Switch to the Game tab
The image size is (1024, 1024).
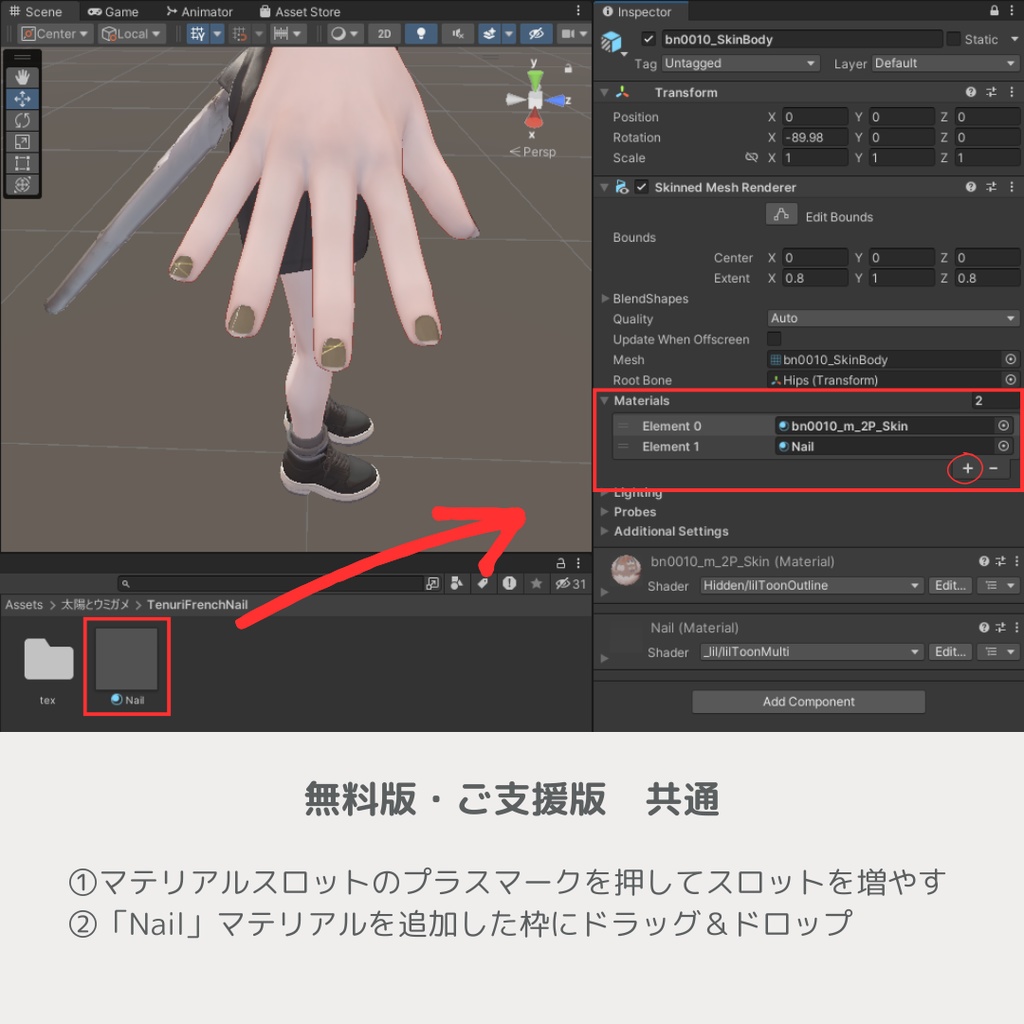point(112,12)
